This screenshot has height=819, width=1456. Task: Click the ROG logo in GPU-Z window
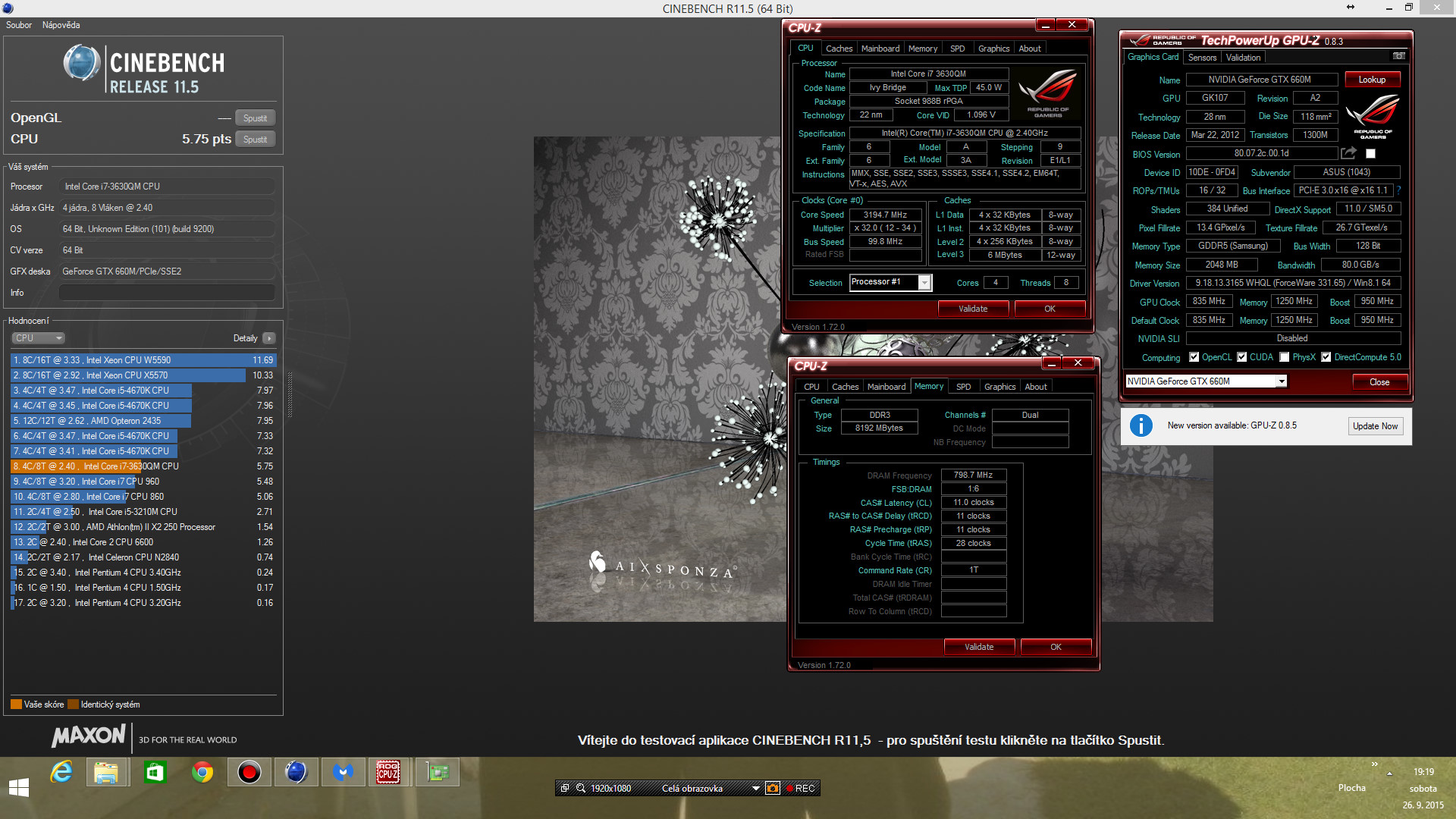pos(1373,115)
